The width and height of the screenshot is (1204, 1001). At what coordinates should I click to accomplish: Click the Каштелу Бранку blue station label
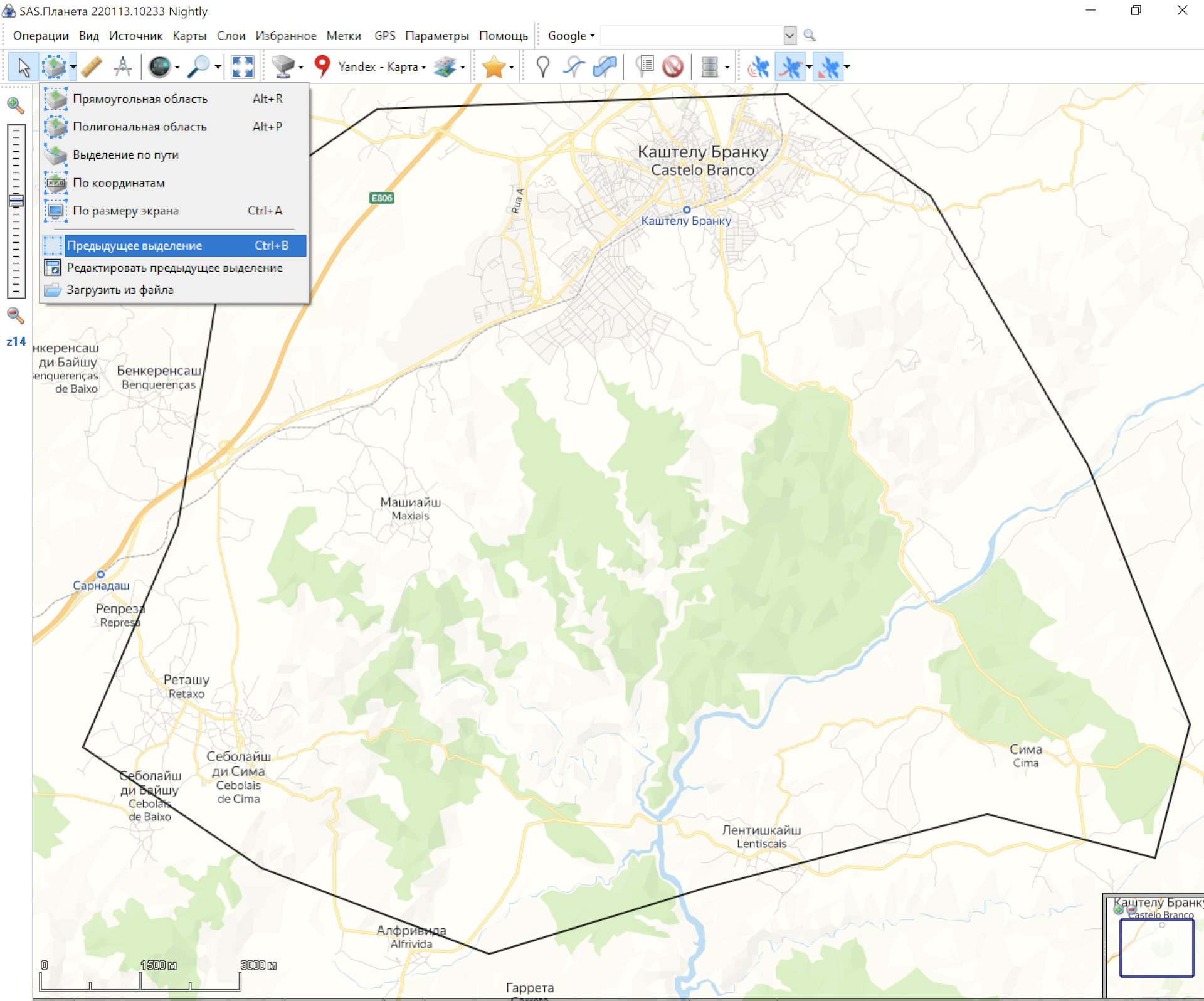coord(685,221)
